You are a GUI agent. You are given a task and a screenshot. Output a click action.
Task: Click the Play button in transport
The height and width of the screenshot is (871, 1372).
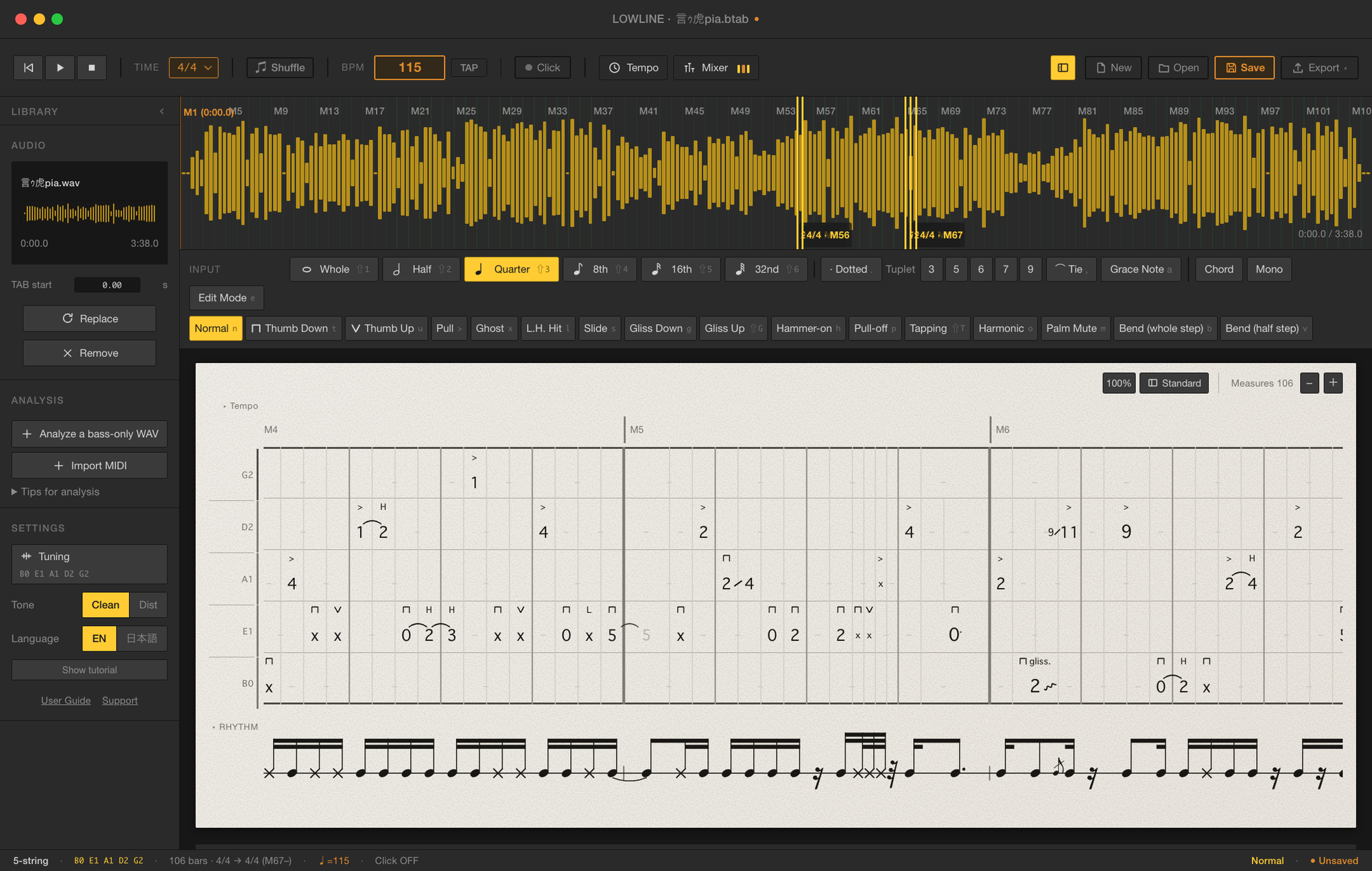coord(60,67)
